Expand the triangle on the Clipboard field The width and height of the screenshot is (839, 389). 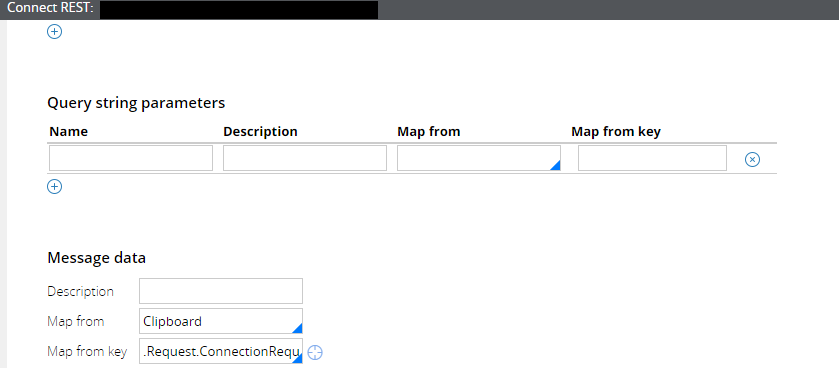coord(297,328)
